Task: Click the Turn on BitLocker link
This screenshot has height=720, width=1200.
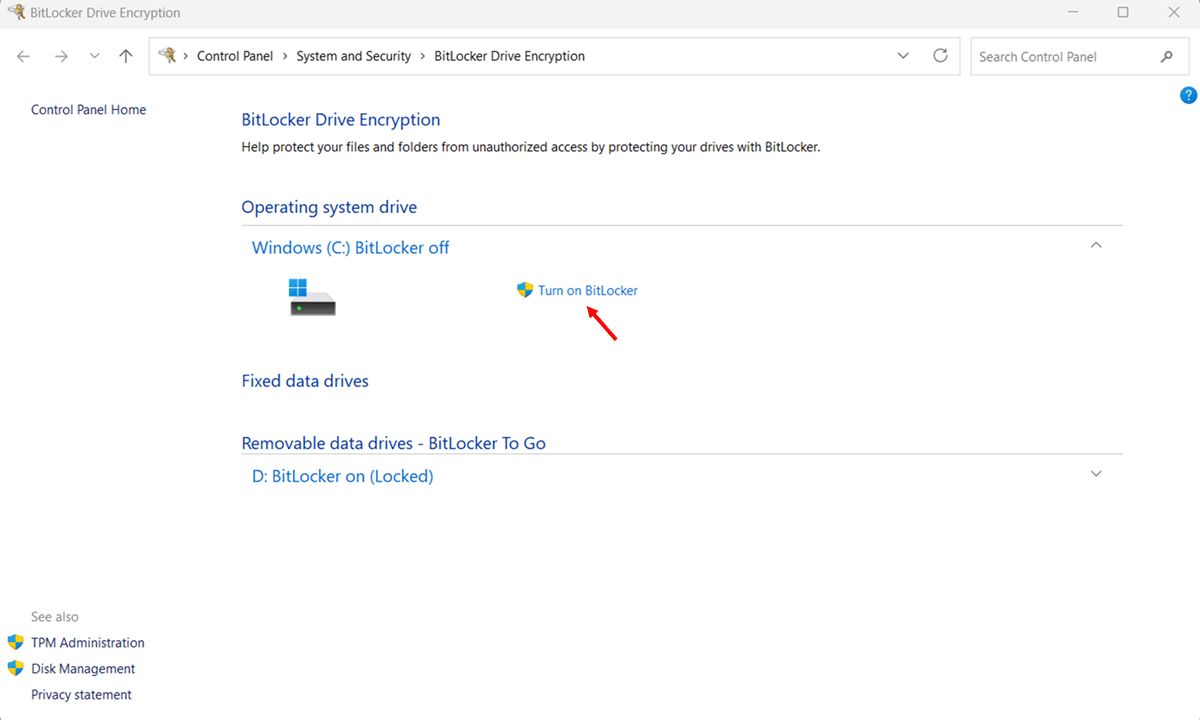Action: click(x=587, y=290)
